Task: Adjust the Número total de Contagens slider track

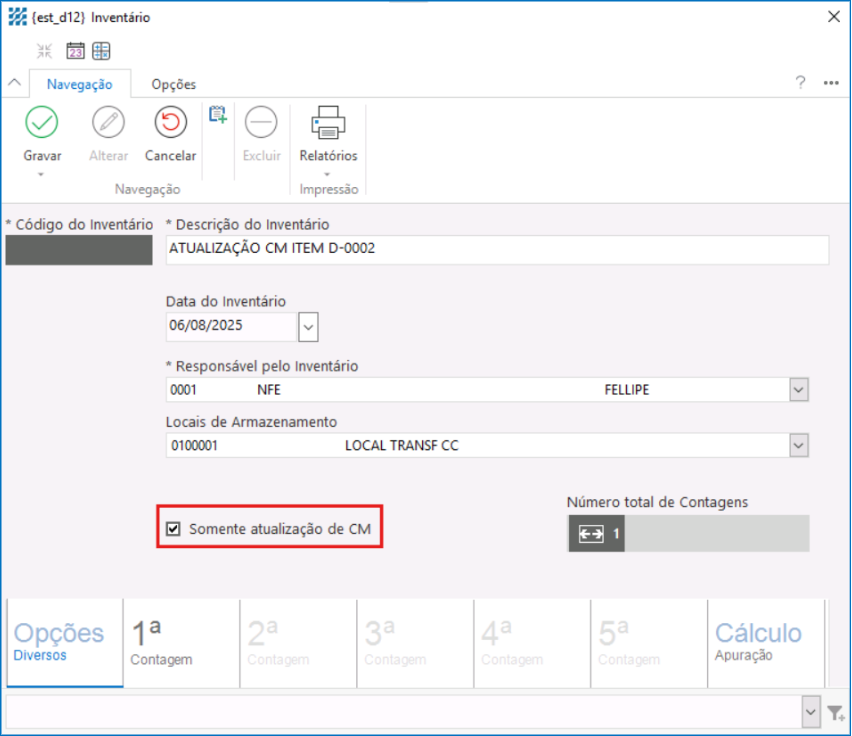Action: tap(688, 533)
